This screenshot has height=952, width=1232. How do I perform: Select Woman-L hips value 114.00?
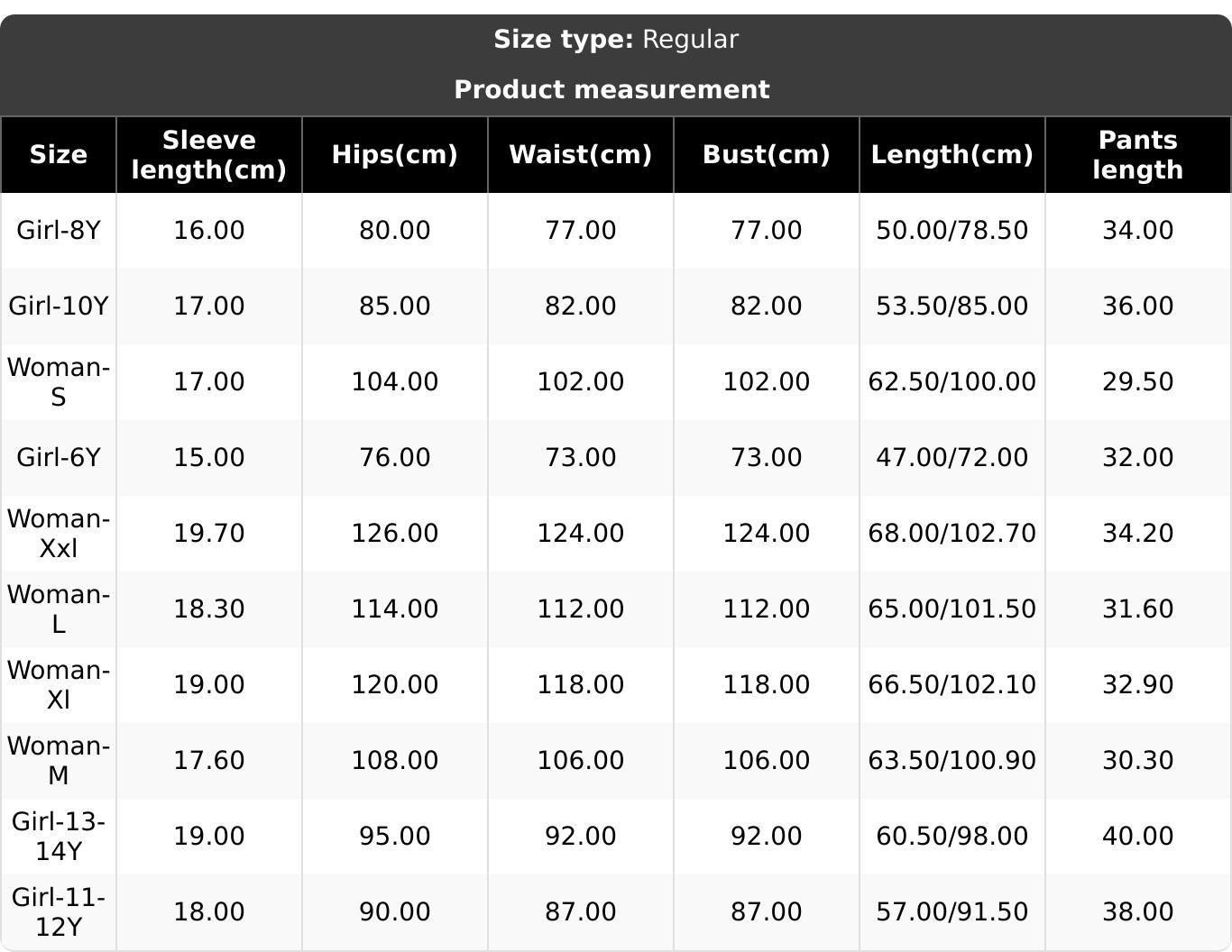pyautogui.click(x=395, y=609)
